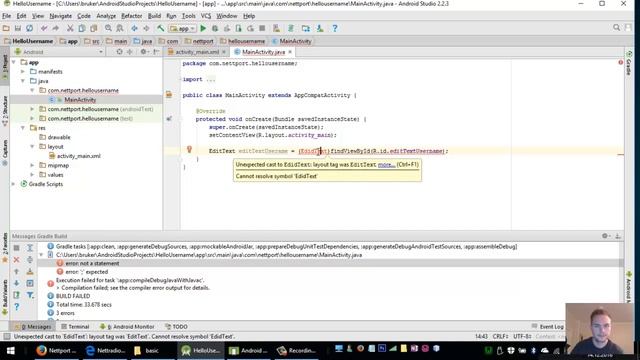640x360 pixels.
Task: Click the blue help icon in Messages panel
Action: [16, 307]
